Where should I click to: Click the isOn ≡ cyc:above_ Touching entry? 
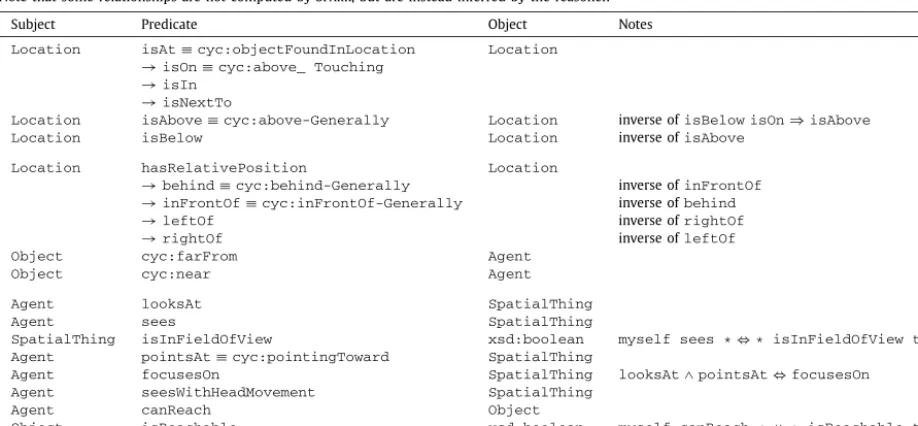(x=262, y=67)
